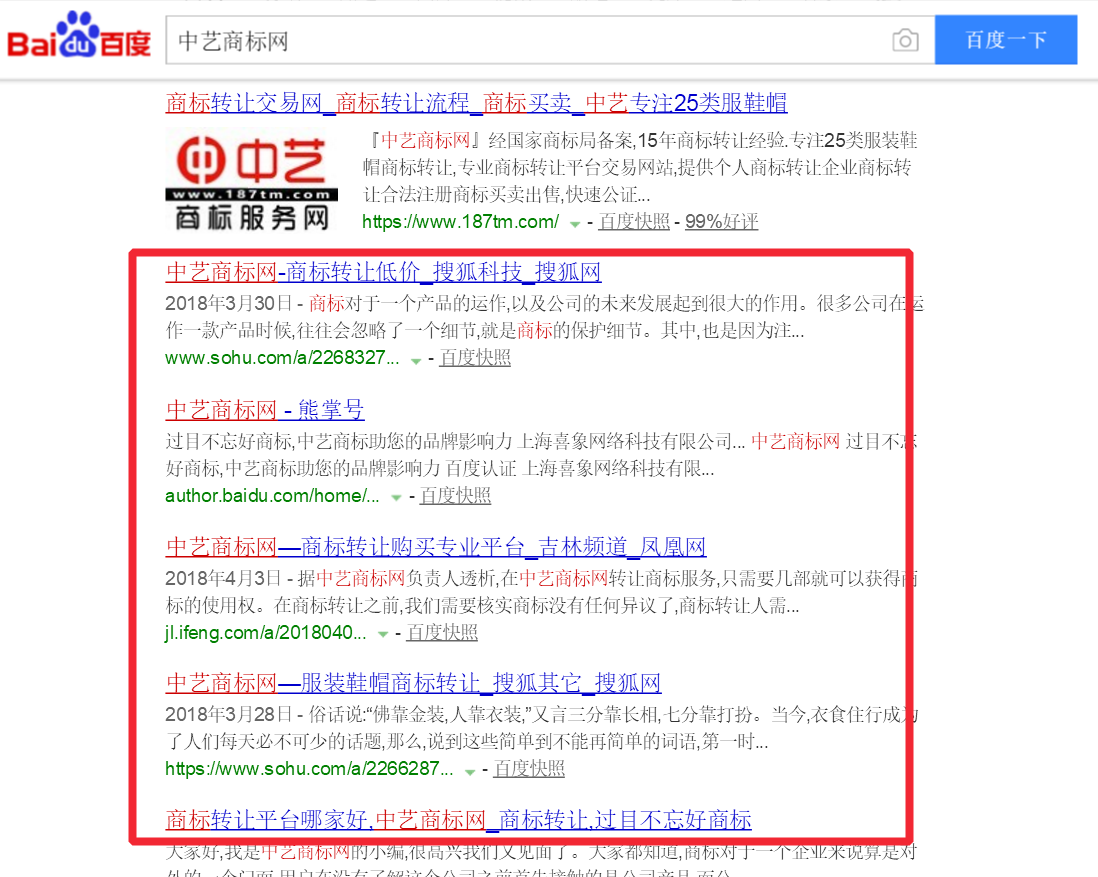Image resolution: width=1098 pixels, height=877 pixels.
Task: Open camera image search icon
Action: 904,40
